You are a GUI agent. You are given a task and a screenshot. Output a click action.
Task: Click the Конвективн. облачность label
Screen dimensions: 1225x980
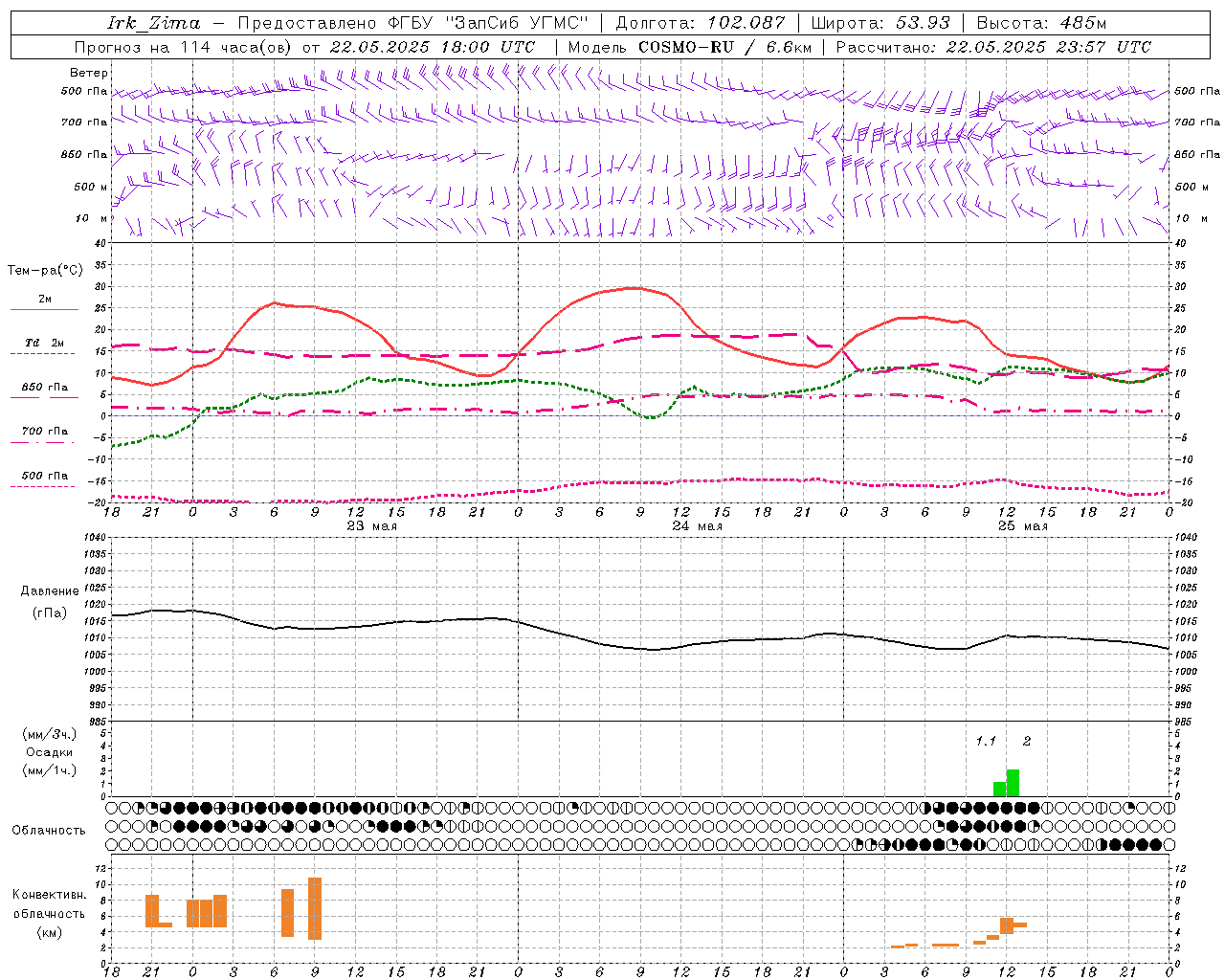[x=49, y=904]
